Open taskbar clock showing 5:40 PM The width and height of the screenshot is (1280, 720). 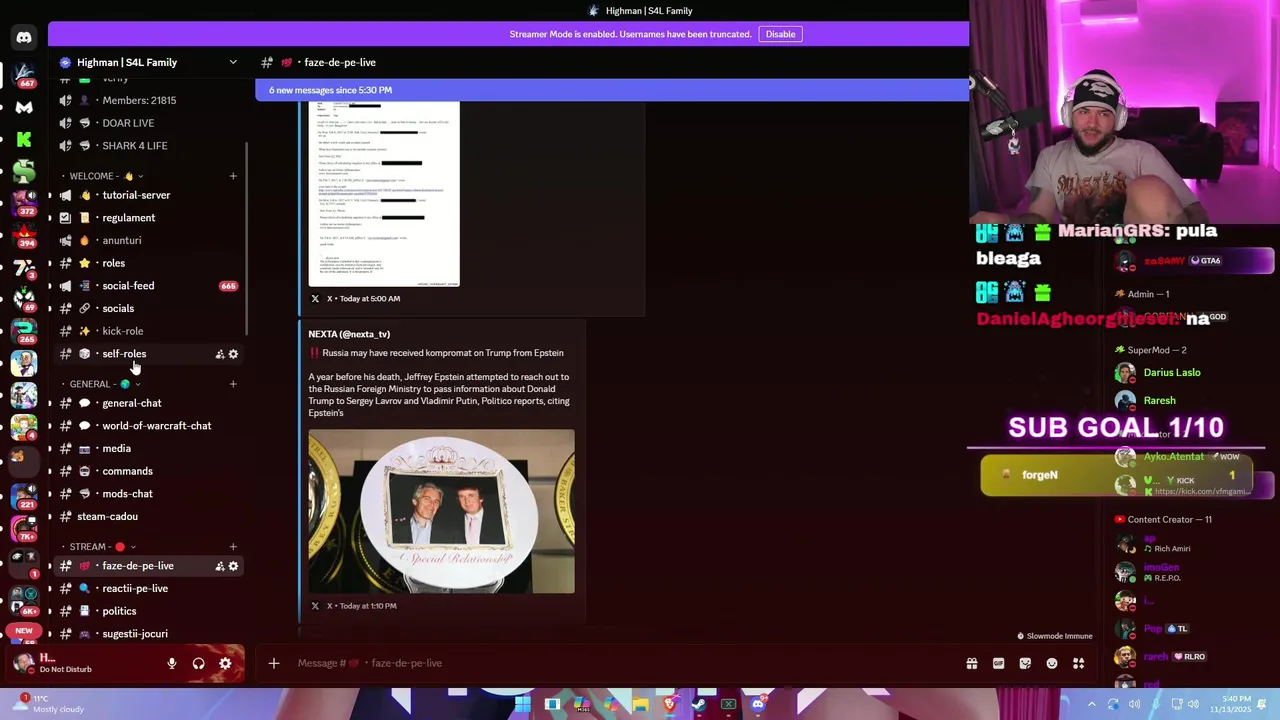[x=1231, y=704]
